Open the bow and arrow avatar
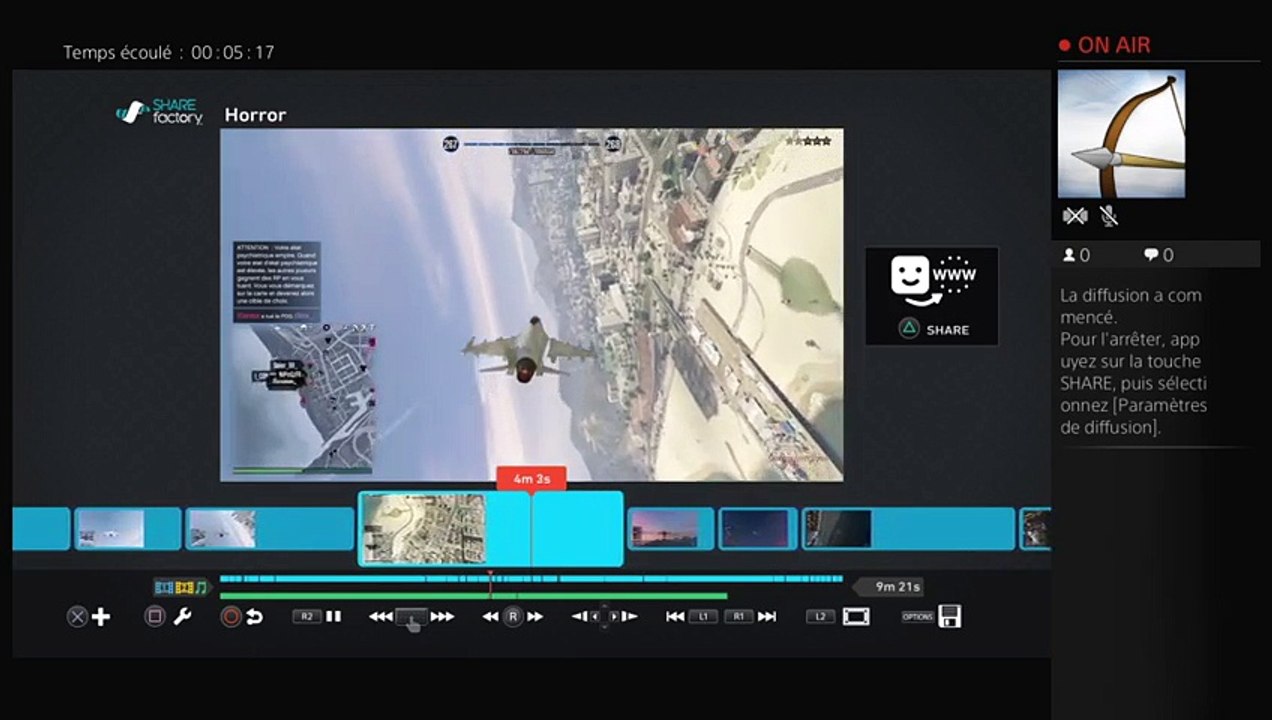The width and height of the screenshot is (1272, 720). (1121, 134)
